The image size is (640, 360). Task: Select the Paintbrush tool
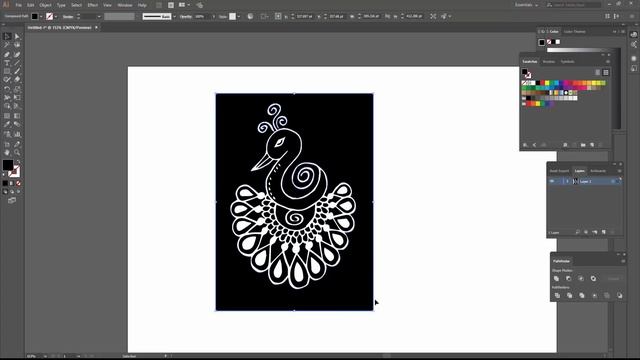[17, 71]
